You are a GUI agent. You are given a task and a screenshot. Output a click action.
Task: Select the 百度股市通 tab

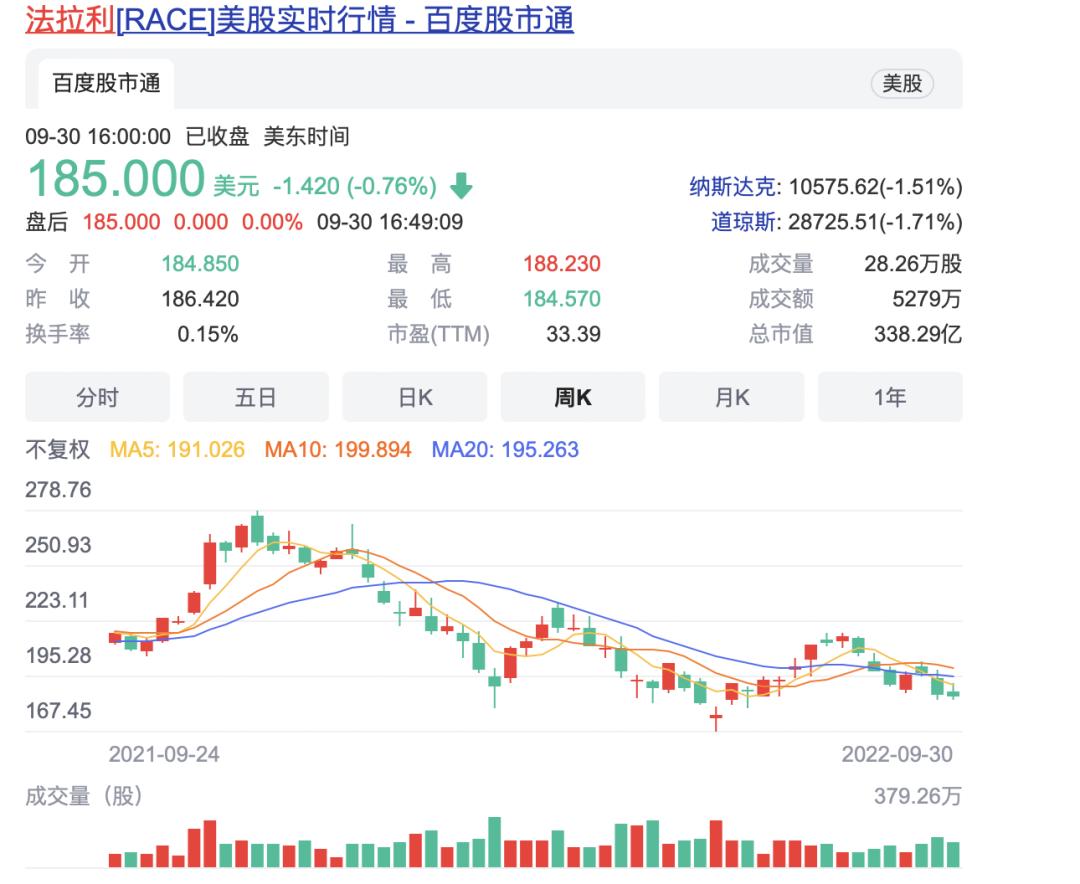click(106, 83)
